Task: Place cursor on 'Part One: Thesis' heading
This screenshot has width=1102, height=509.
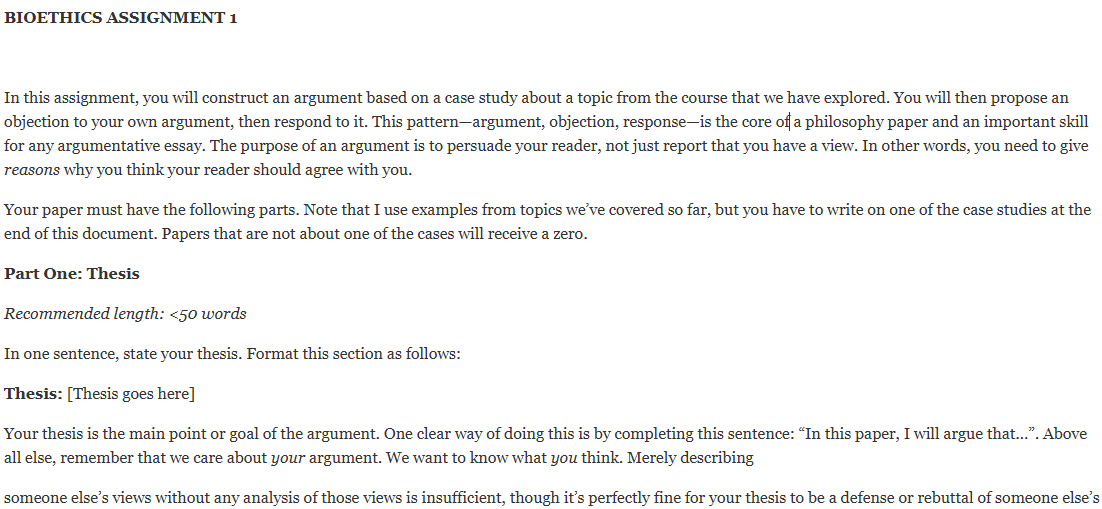Action: (x=72, y=274)
